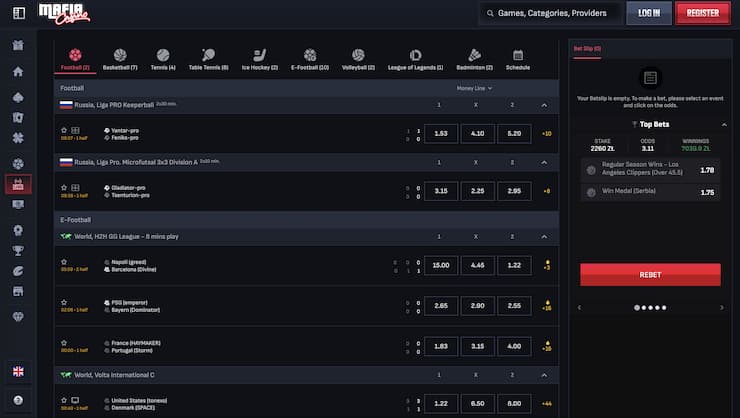Switch to the Football (2) tab

(x=75, y=59)
